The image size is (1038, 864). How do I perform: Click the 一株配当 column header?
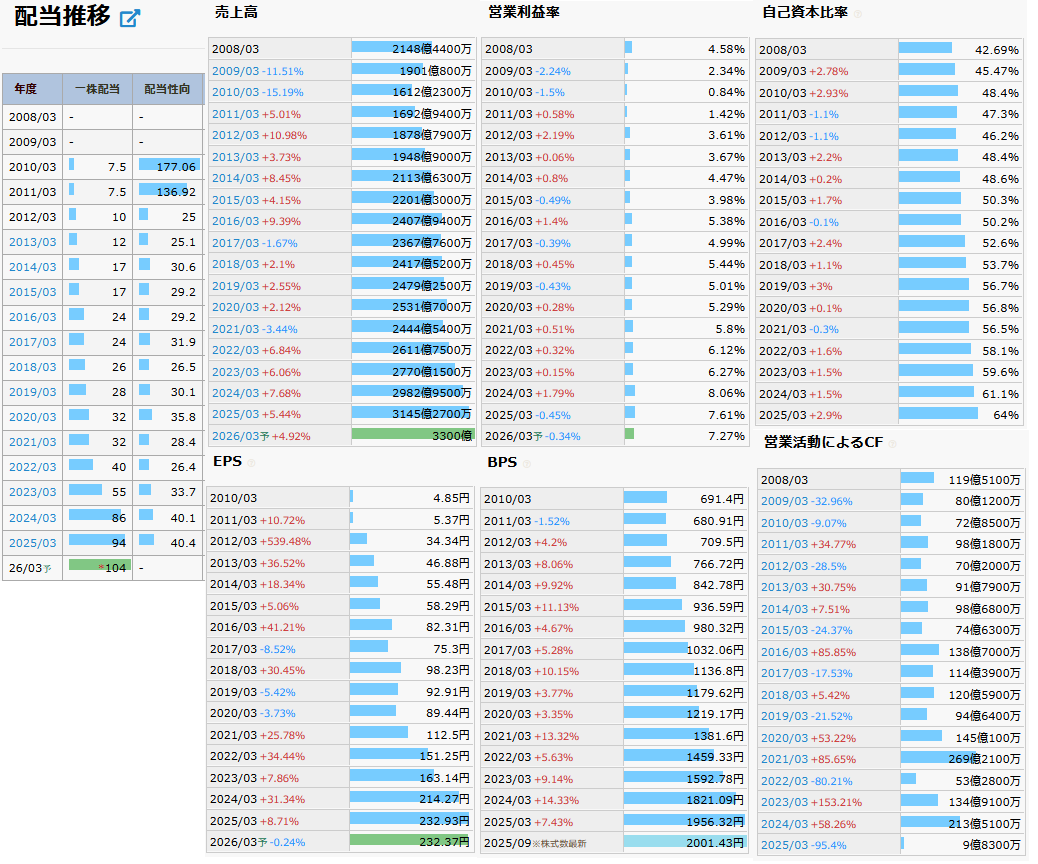tap(97, 89)
